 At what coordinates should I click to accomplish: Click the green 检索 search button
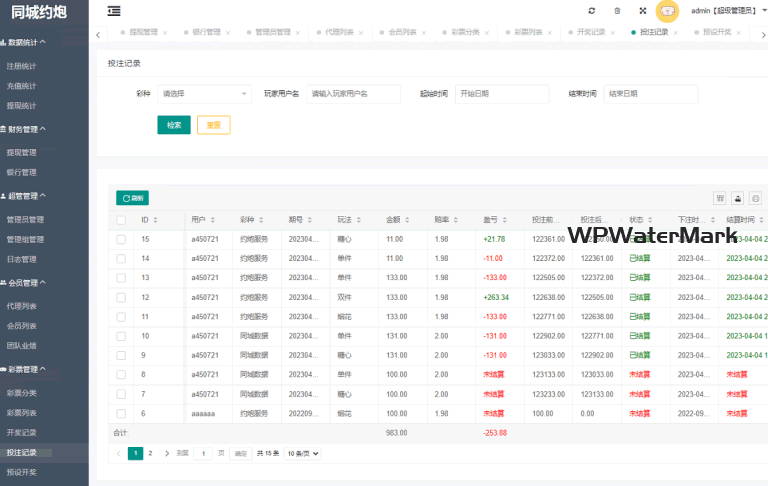click(174, 125)
